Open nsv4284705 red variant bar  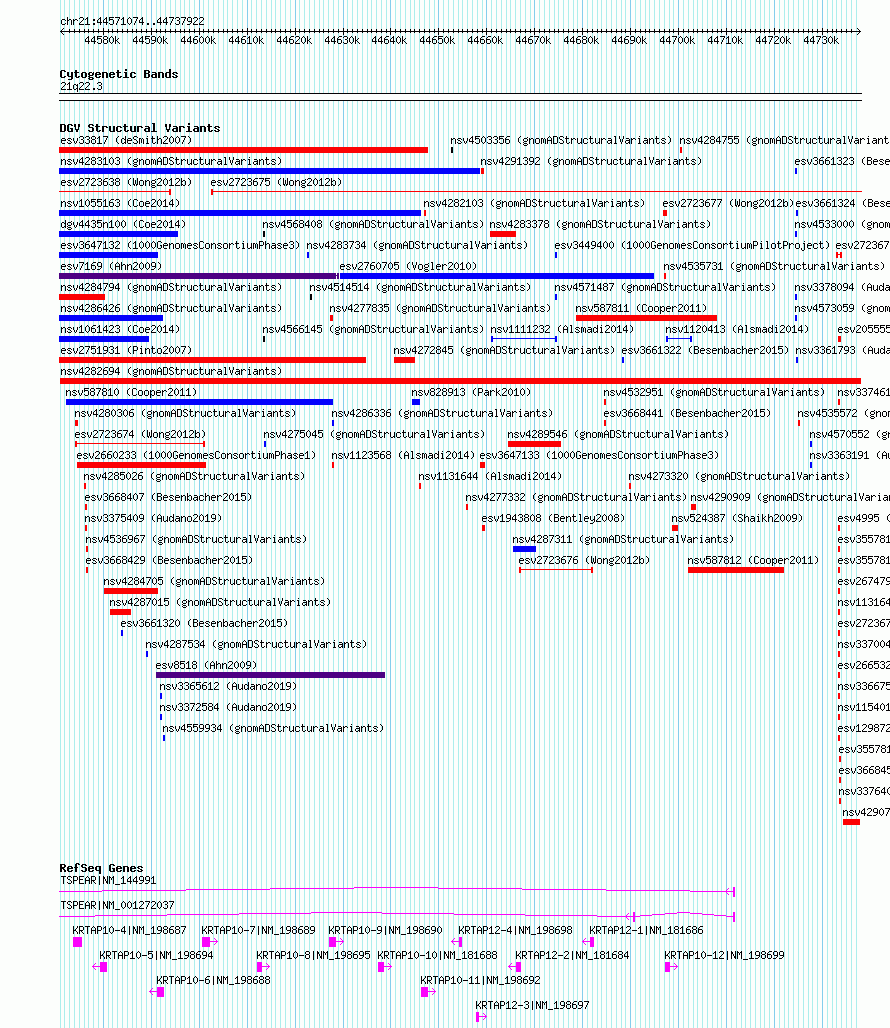coord(130,591)
